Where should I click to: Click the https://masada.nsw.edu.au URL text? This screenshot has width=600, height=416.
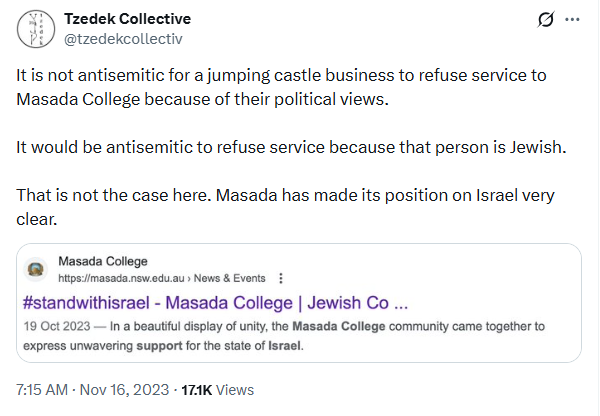[121, 278]
